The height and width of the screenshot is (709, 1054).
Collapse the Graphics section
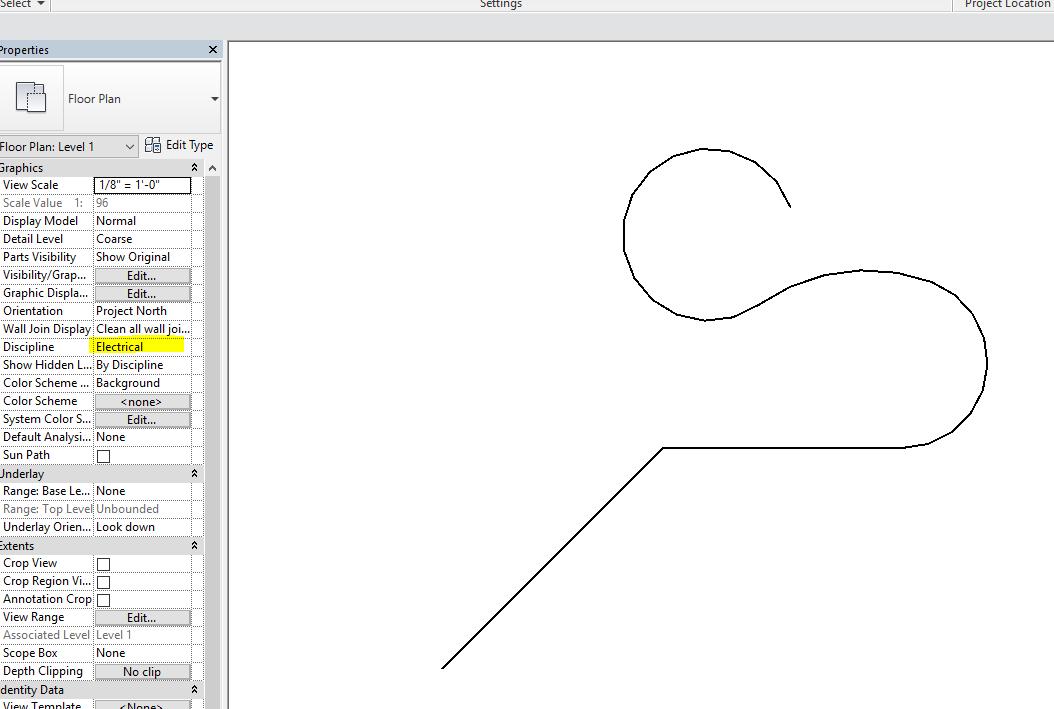coord(194,167)
